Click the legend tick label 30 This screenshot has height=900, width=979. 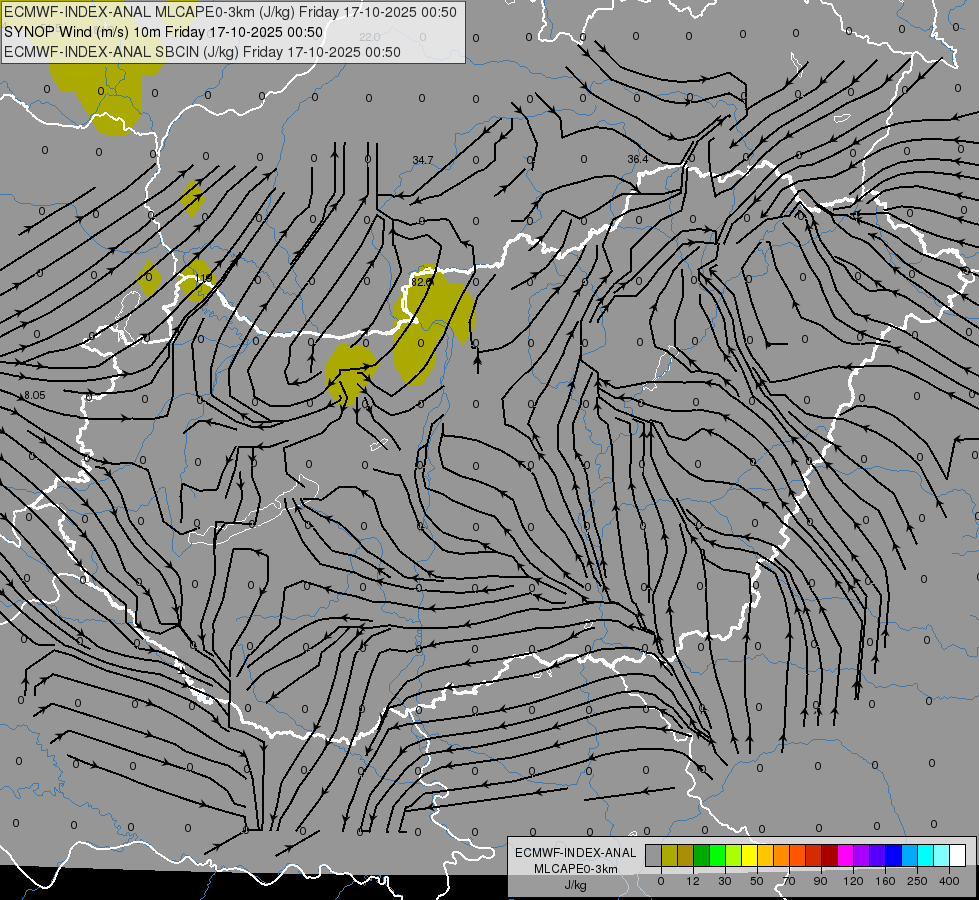725,881
